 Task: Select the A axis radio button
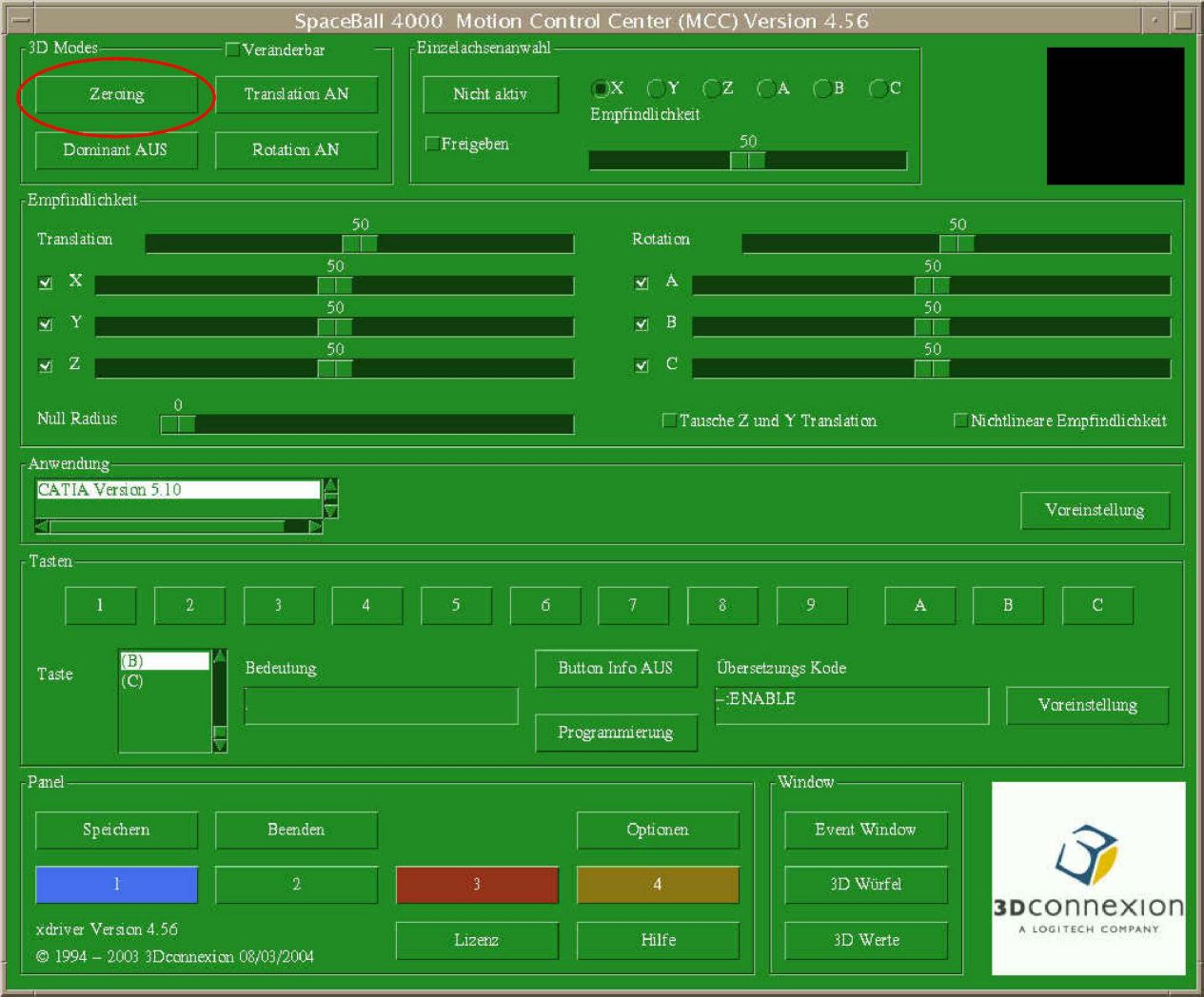(x=766, y=88)
